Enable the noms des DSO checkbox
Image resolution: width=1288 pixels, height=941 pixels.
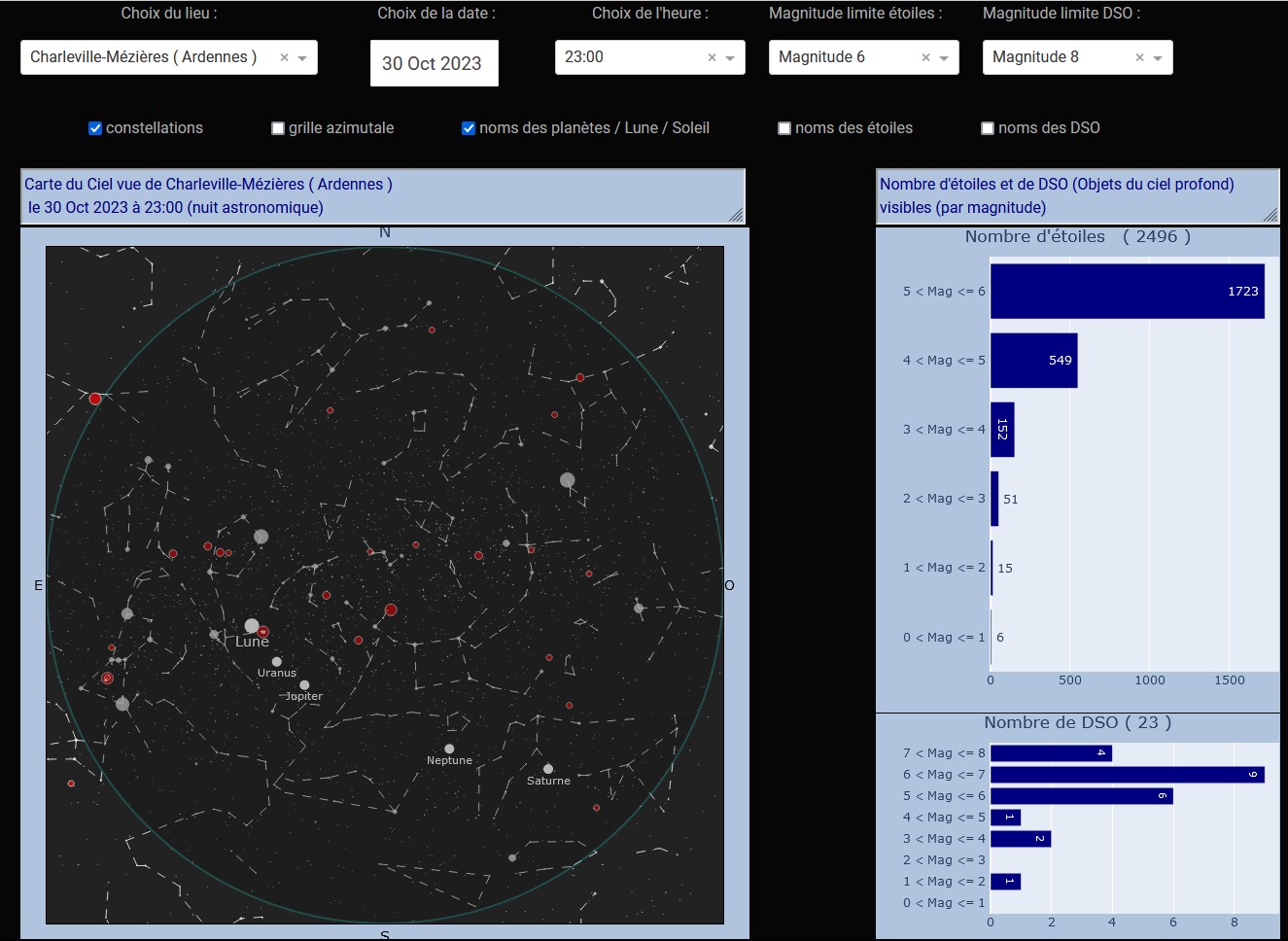(x=988, y=128)
